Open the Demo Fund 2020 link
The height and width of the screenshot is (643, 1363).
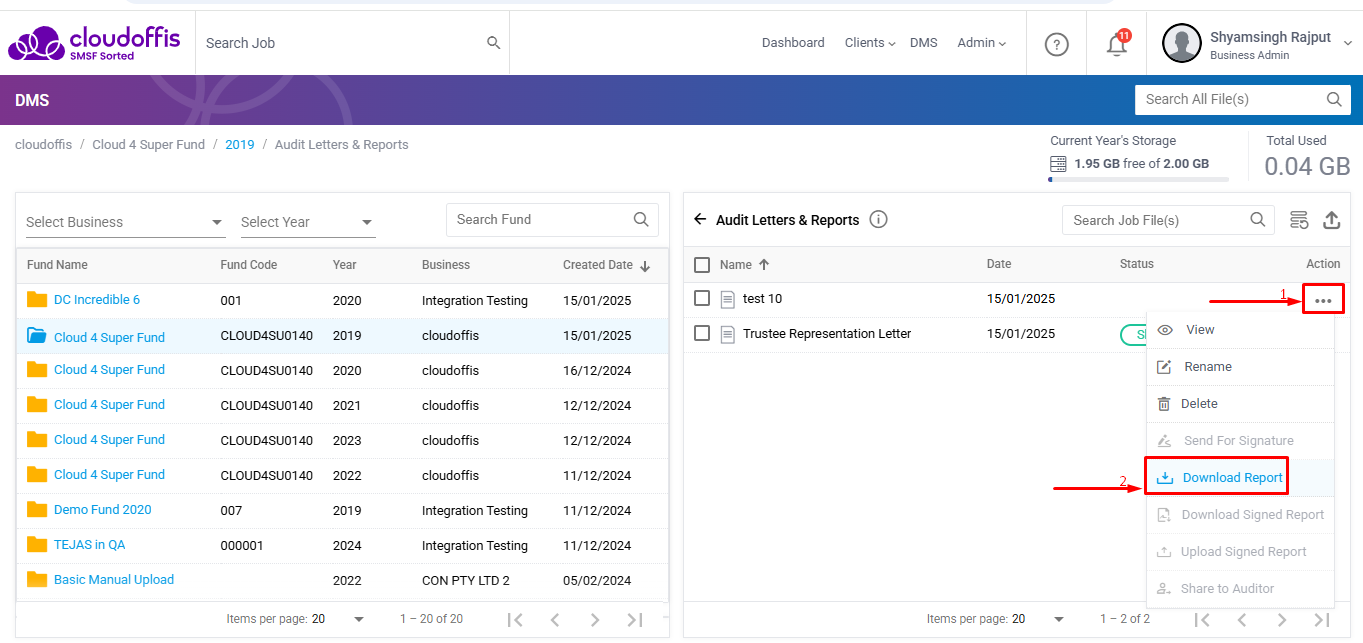click(103, 510)
